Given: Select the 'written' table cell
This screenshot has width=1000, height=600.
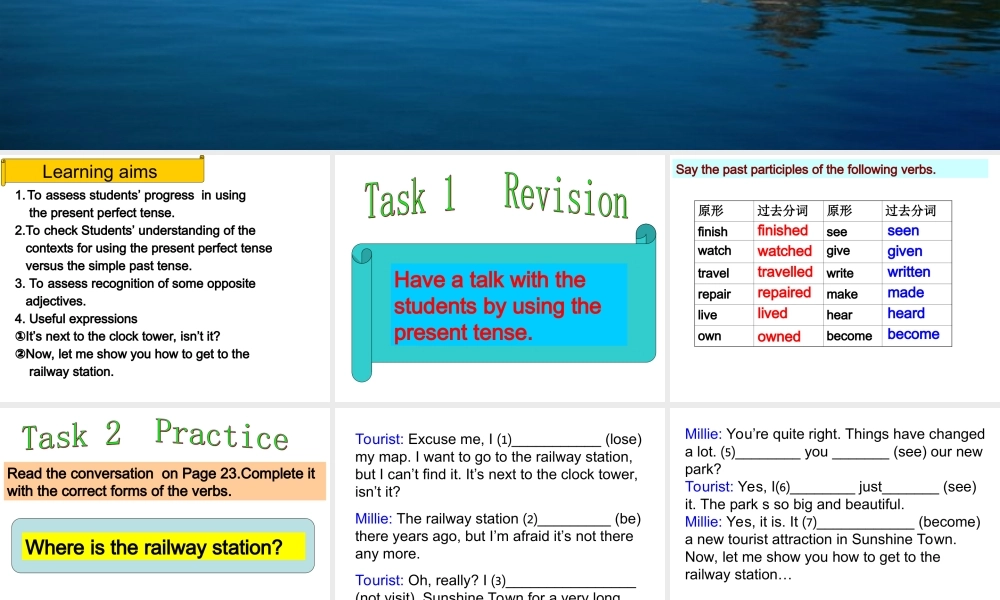Looking at the screenshot, I should (x=916, y=272).
